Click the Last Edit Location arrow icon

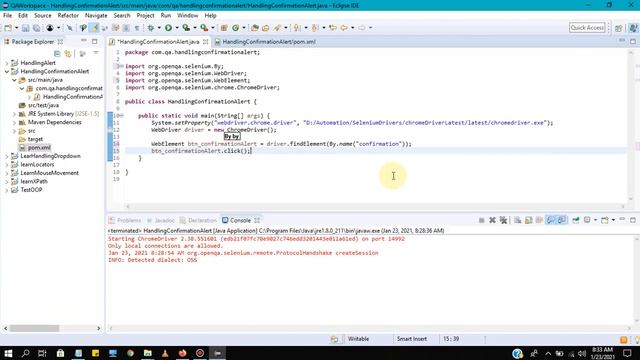(x=333, y=28)
